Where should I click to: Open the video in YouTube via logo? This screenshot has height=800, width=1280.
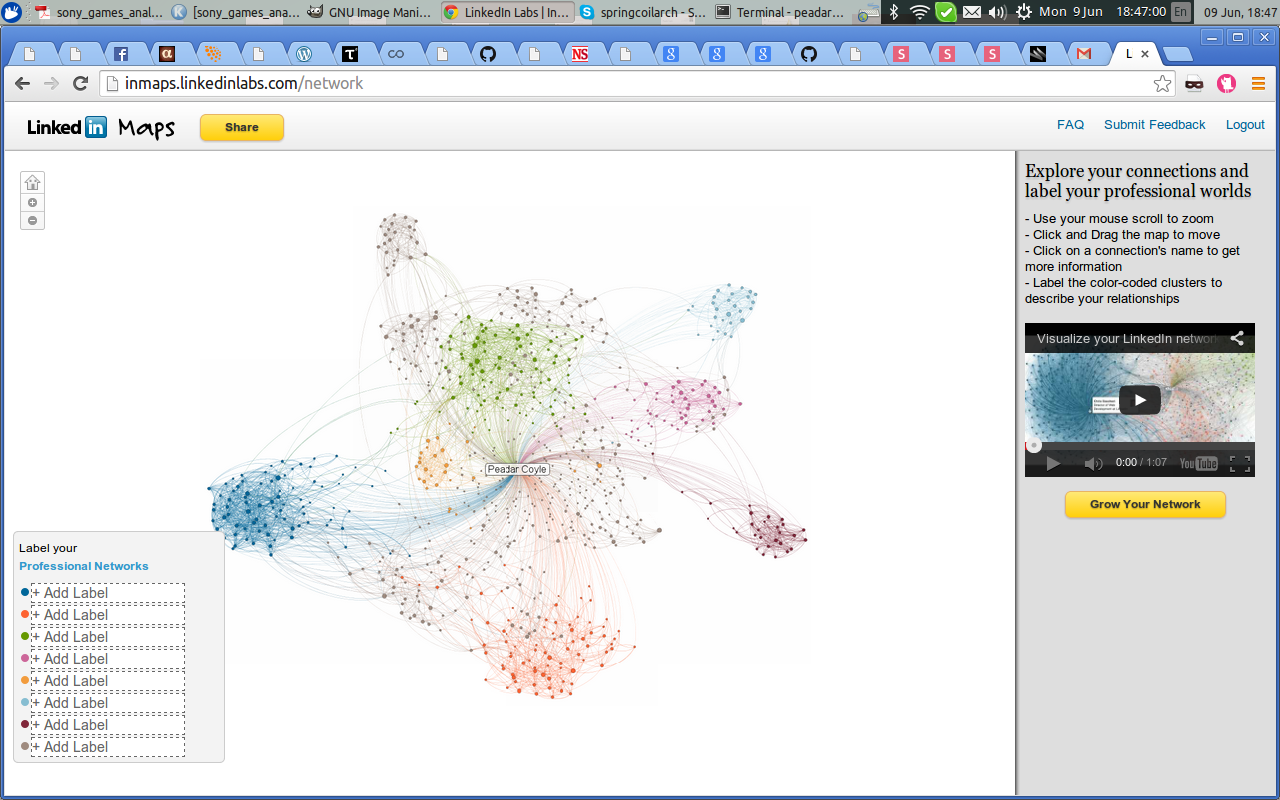1199,463
